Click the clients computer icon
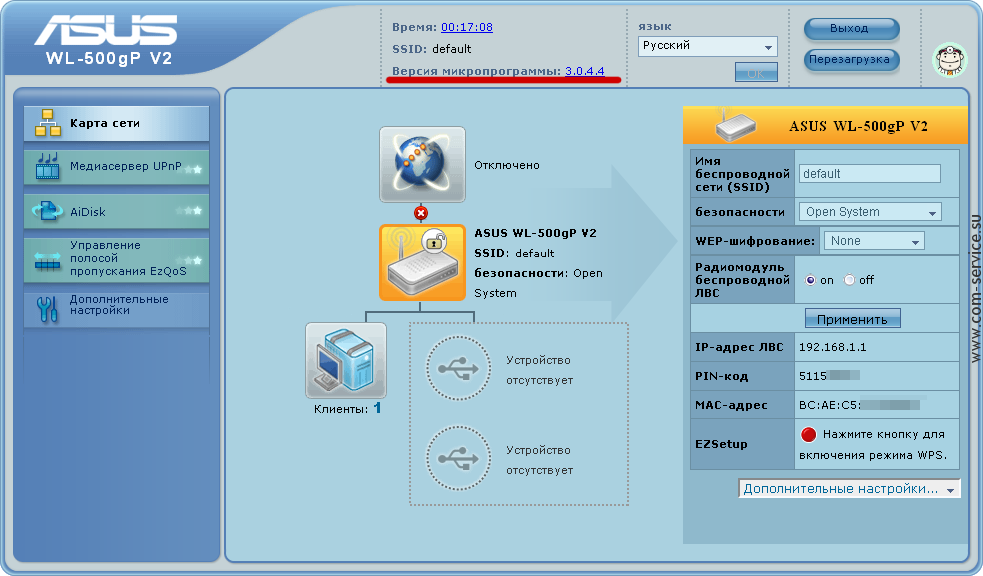This screenshot has width=983, height=576. coord(345,360)
